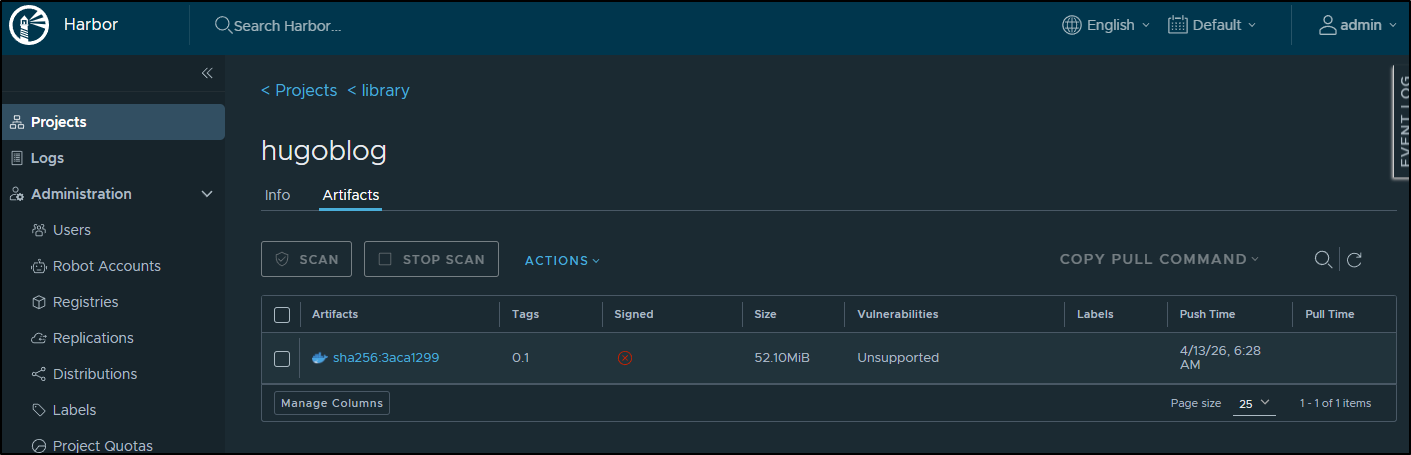Open Logs in the sidebar
The height and width of the screenshot is (455, 1411).
[47, 158]
